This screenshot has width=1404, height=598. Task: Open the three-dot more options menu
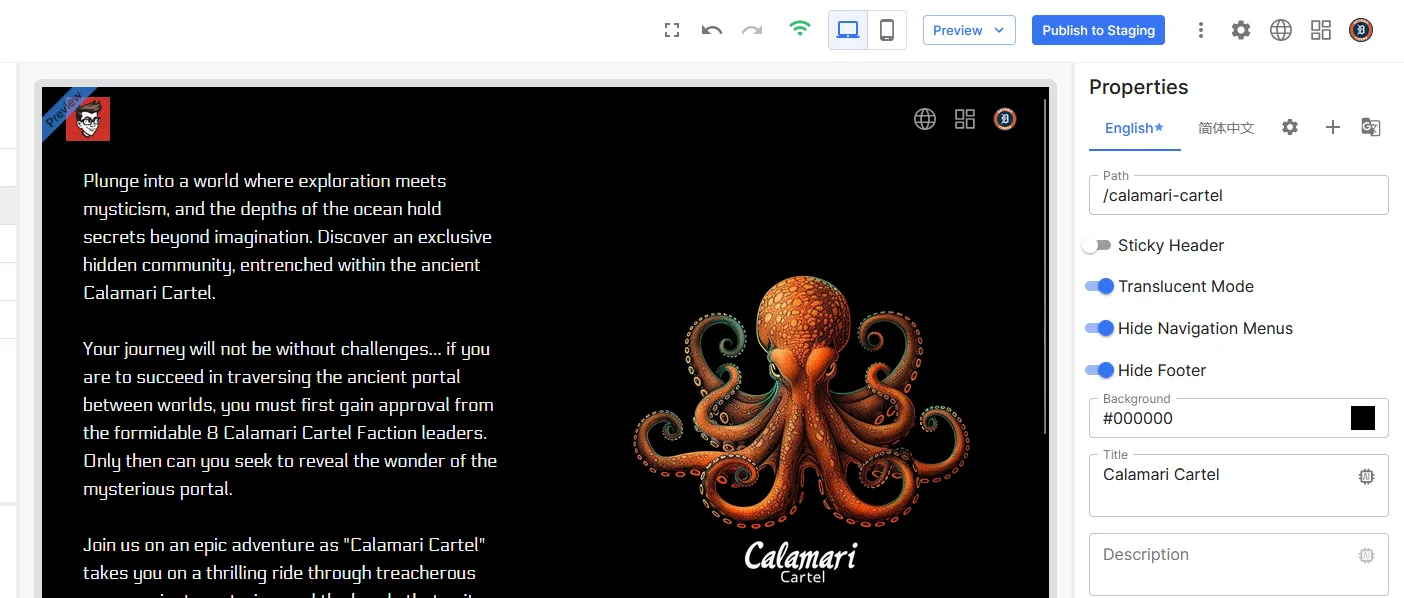(x=1201, y=30)
